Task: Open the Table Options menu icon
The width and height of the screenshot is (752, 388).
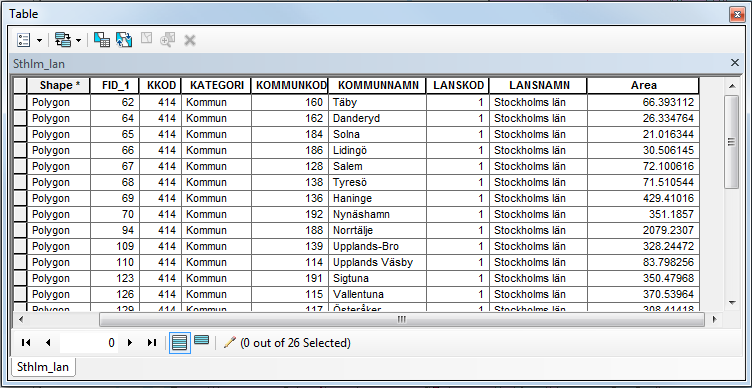Action: 24,40
